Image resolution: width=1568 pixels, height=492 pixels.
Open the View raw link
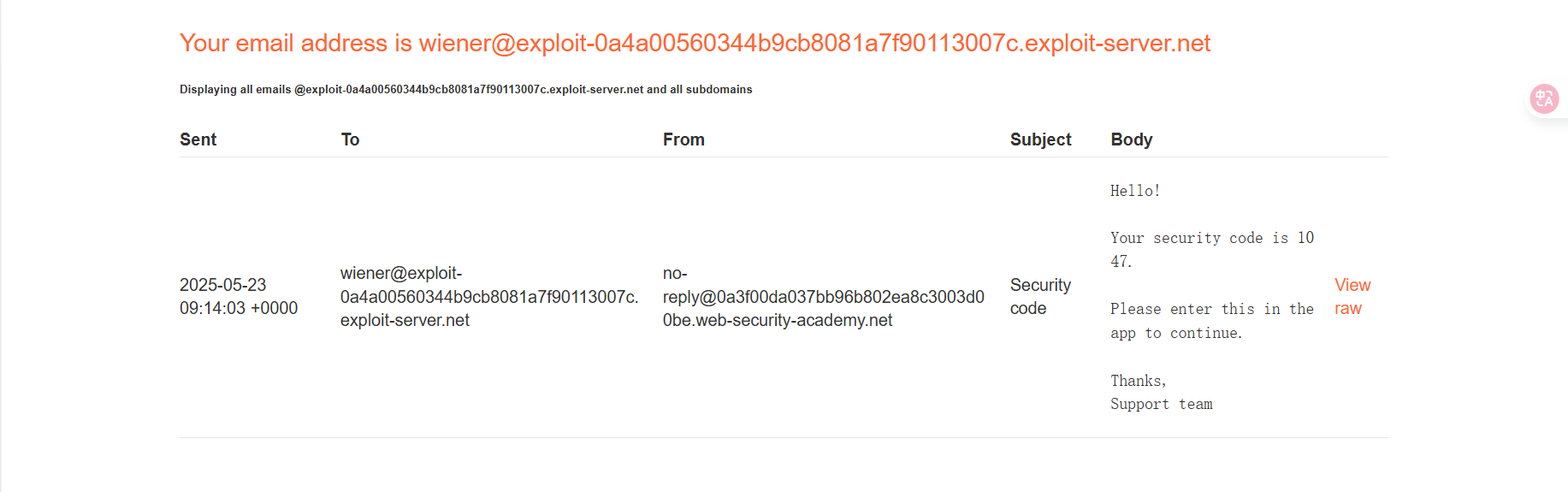(1352, 297)
